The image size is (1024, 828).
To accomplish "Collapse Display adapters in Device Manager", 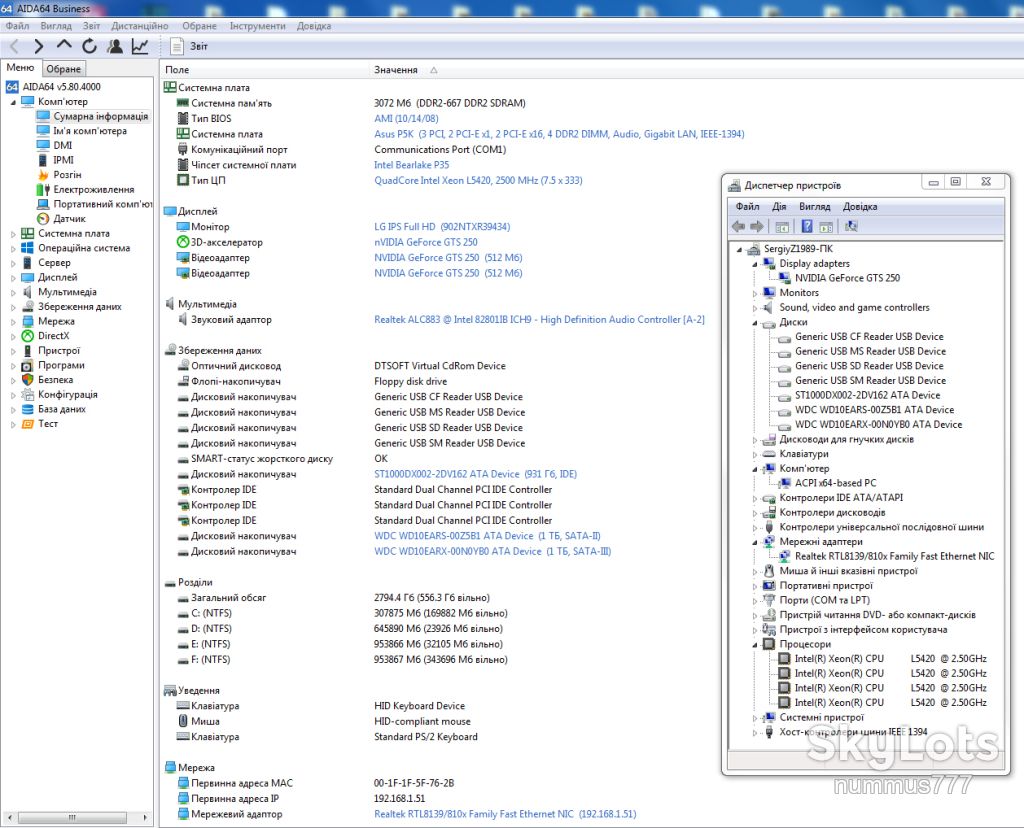I will point(755,264).
